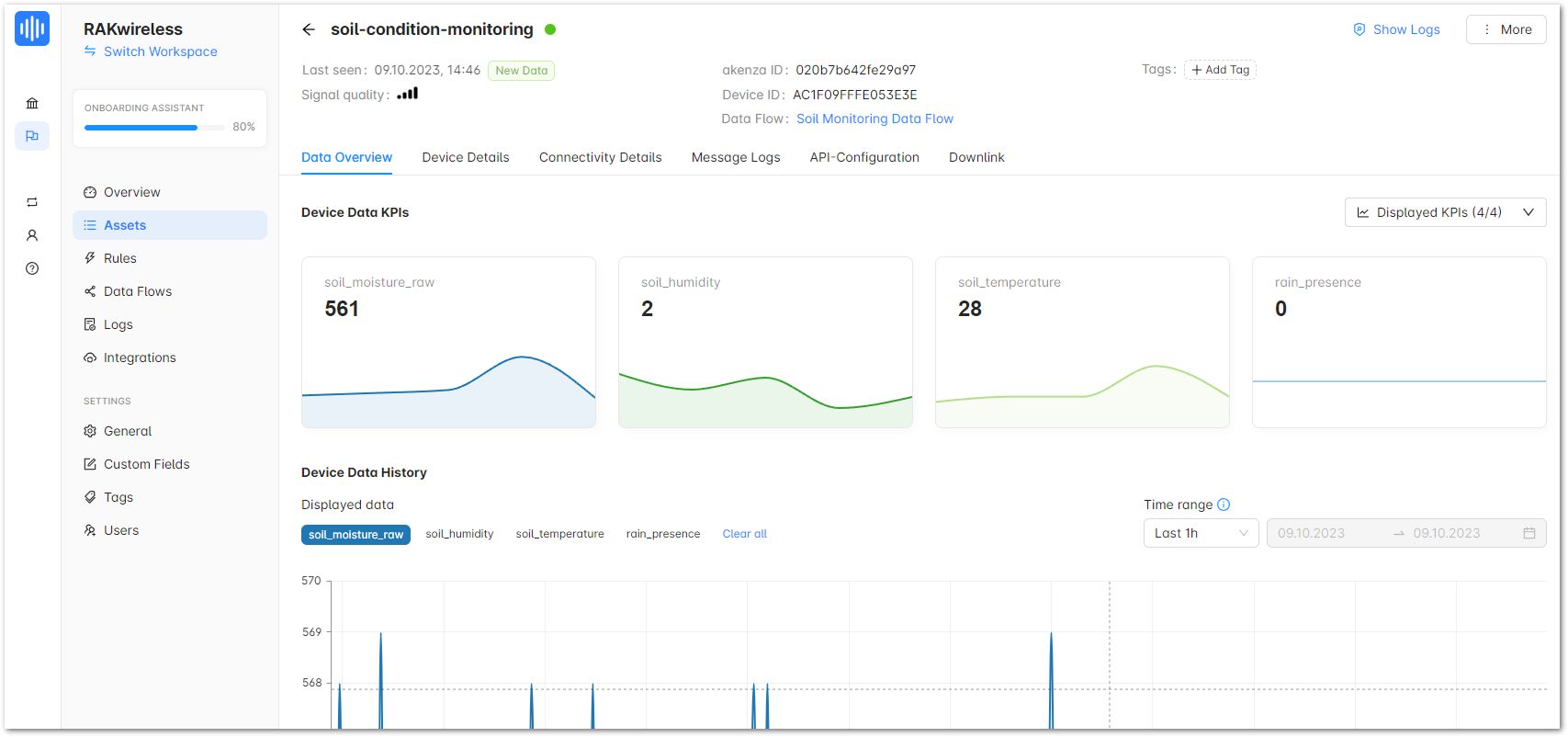Click the akenza ID value 020b7b642fe29a97
Image resolution: width=1568 pixels, height=737 pixels.
point(855,70)
